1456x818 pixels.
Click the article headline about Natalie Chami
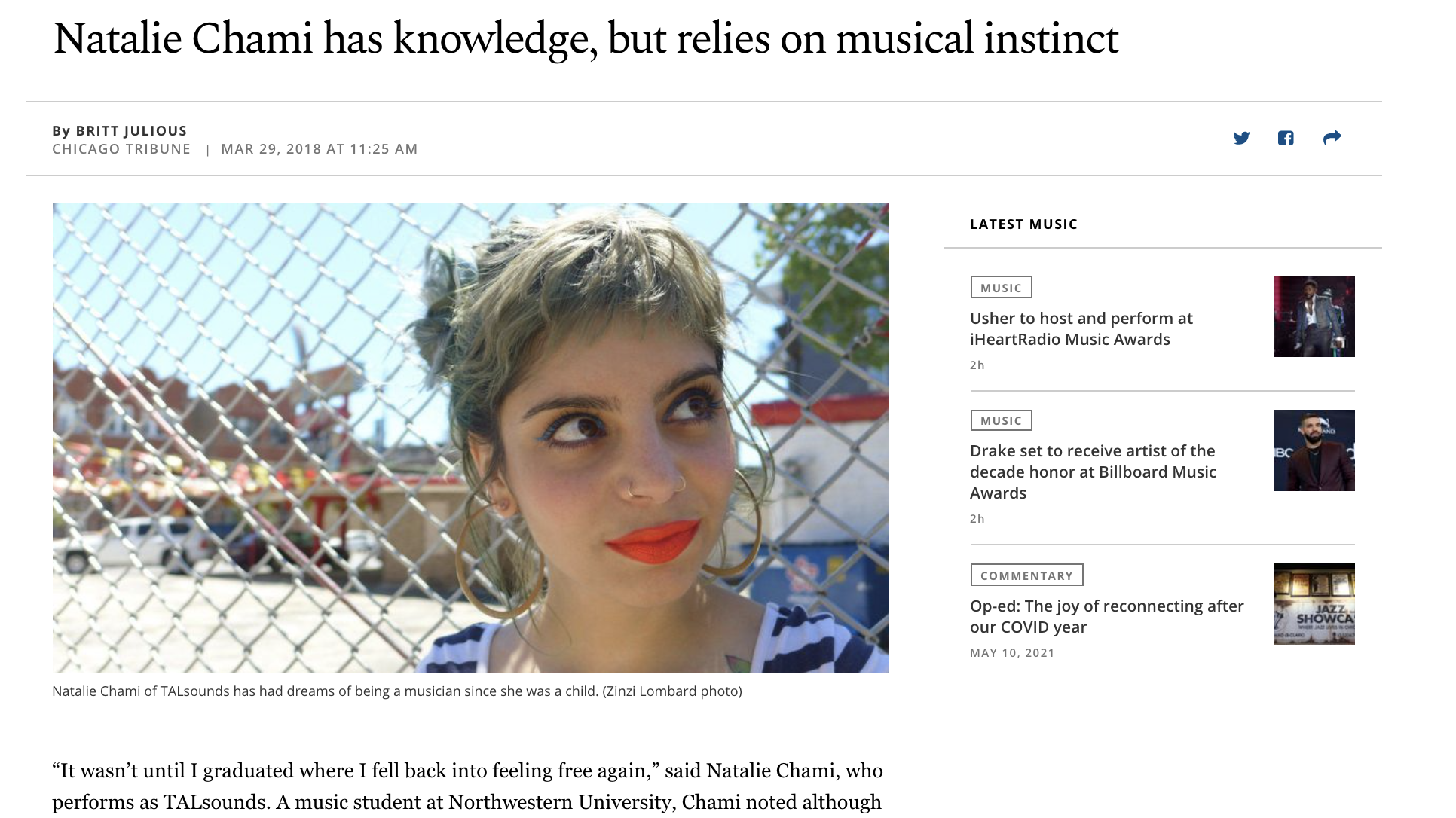click(x=586, y=38)
